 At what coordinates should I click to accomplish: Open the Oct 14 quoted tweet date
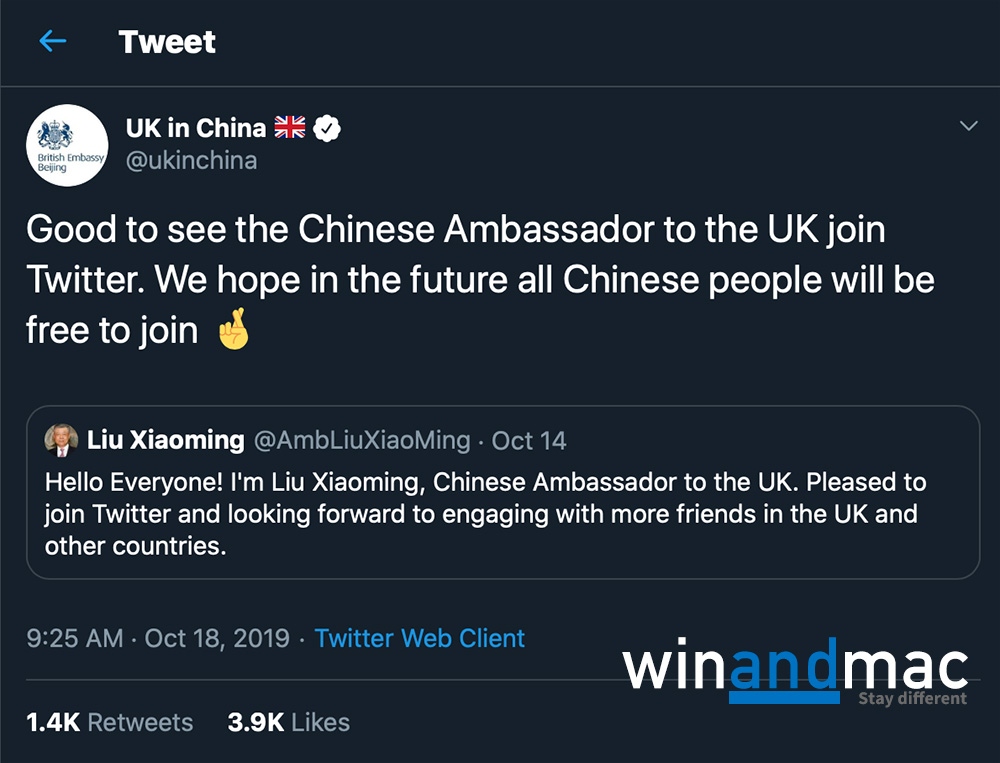[x=529, y=440]
